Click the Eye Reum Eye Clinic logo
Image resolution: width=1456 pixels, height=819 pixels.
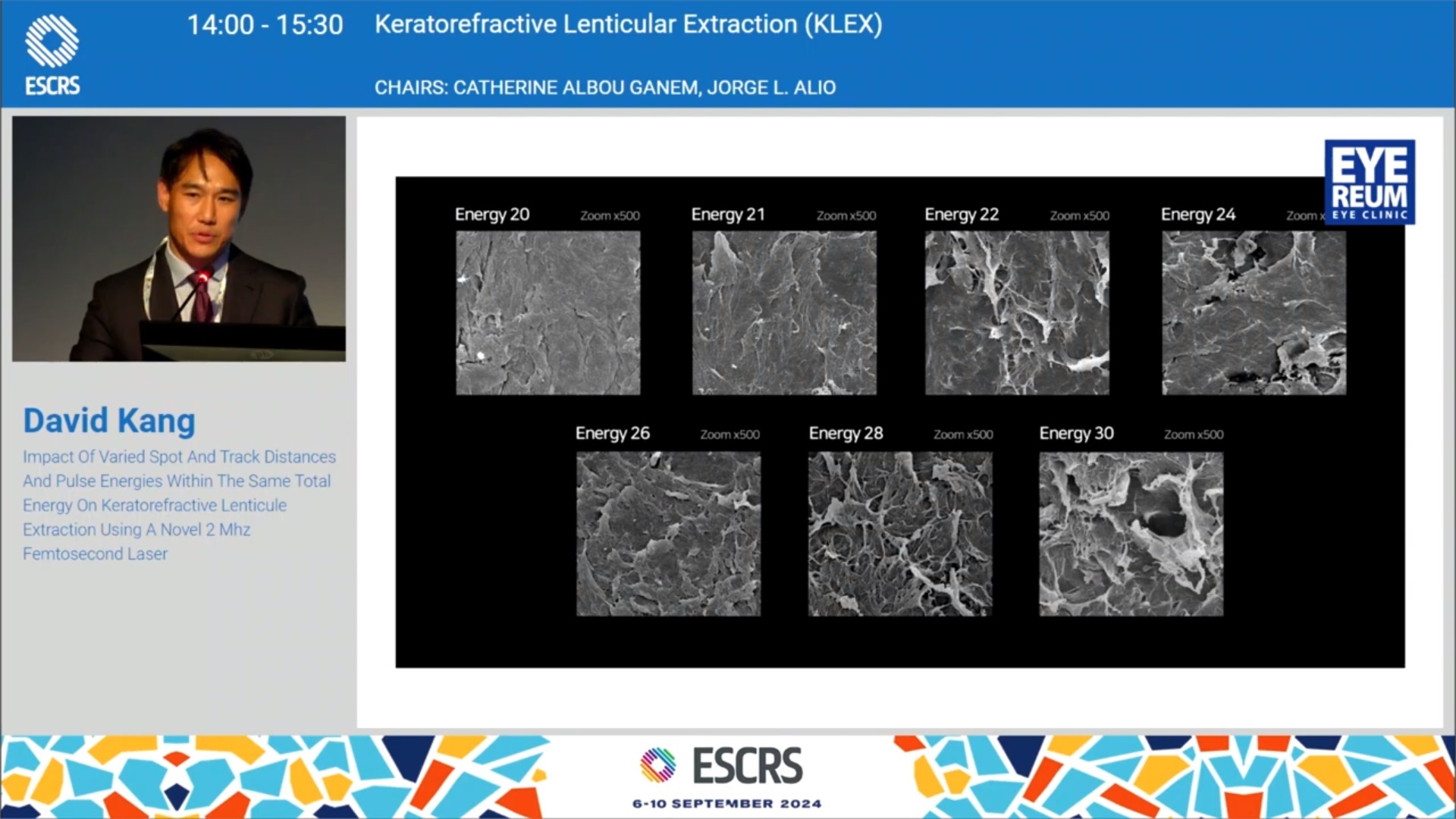[1369, 182]
